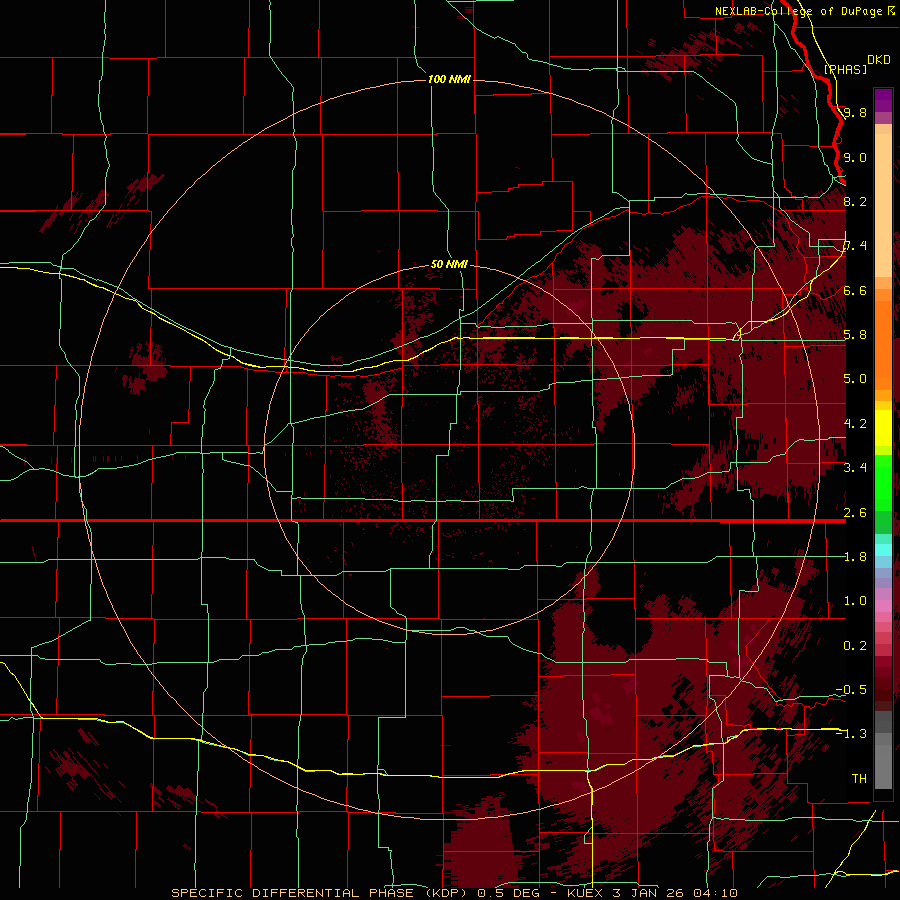This screenshot has height=900, width=900.
Task: Click the 3.4 legend value
Action: [855, 467]
